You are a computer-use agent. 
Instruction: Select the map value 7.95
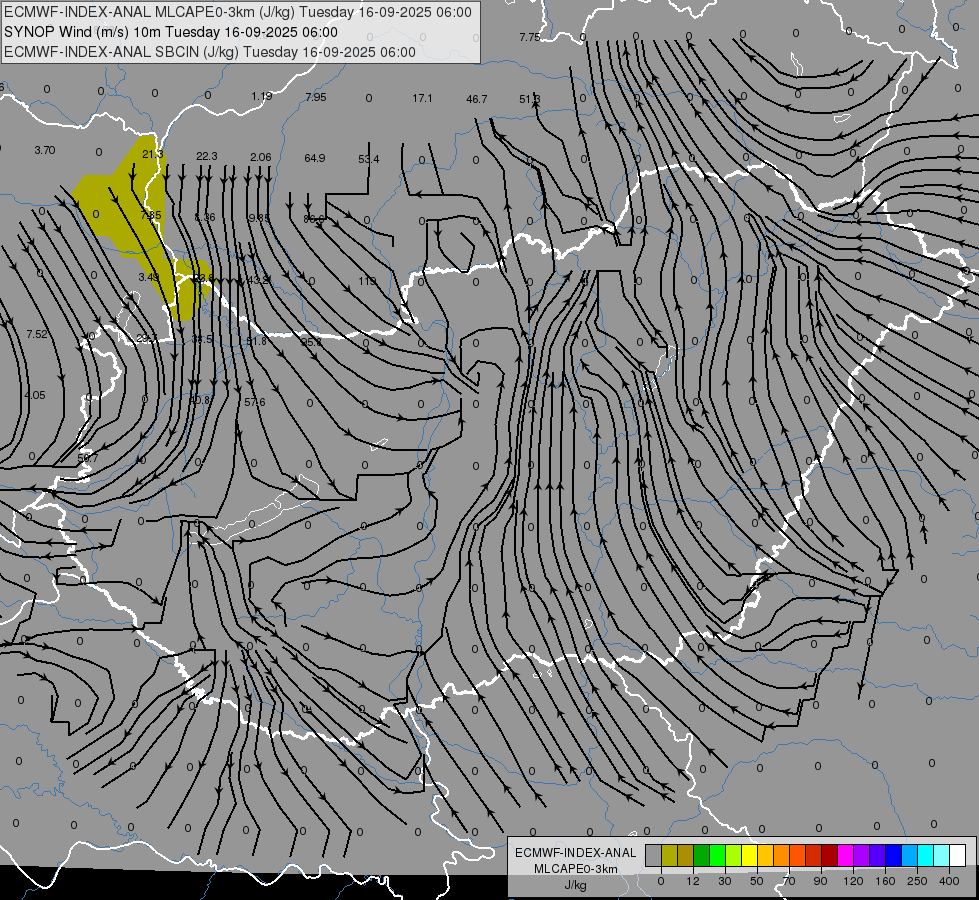click(316, 97)
